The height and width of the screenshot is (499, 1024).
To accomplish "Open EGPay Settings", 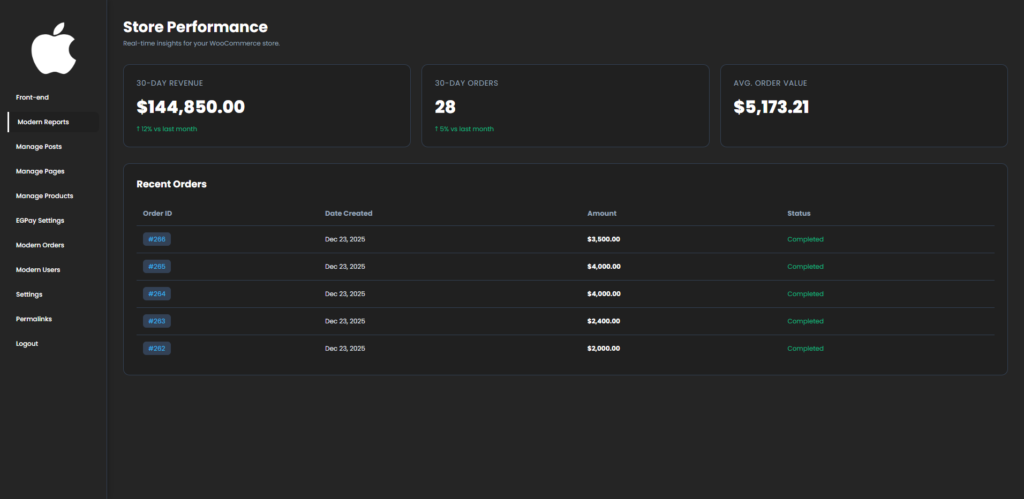I will pyautogui.click(x=40, y=220).
